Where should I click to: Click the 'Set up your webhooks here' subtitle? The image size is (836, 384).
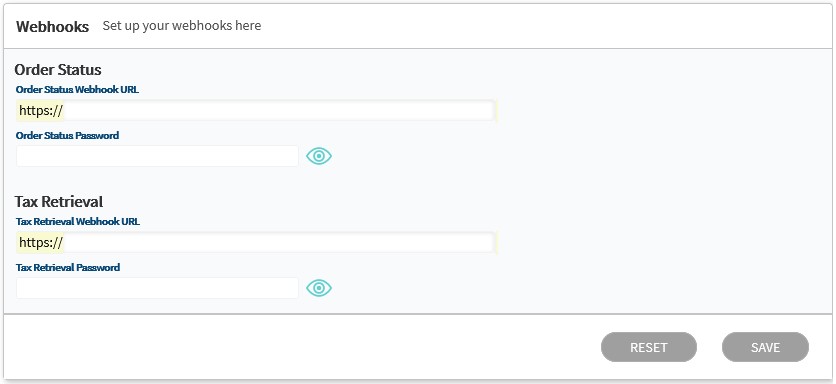point(182,26)
